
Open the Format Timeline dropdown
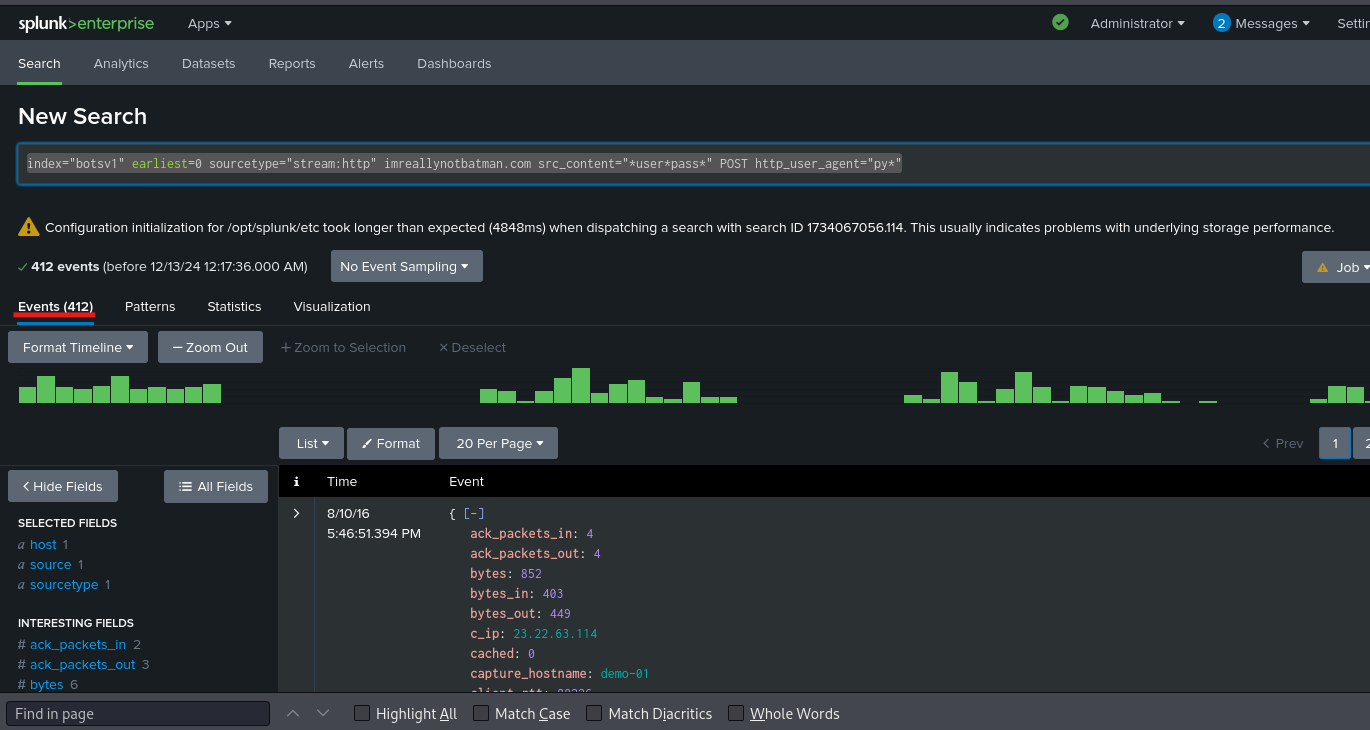tap(78, 347)
